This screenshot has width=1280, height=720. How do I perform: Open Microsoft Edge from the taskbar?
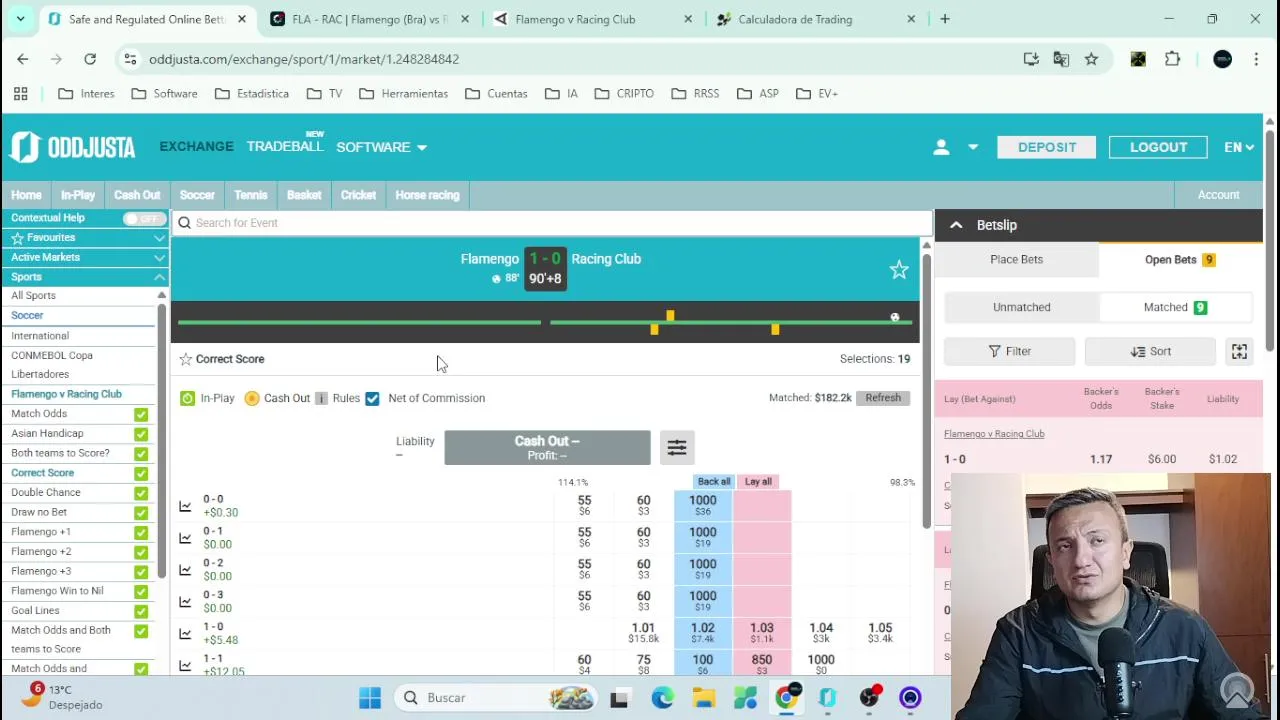point(662,698)
